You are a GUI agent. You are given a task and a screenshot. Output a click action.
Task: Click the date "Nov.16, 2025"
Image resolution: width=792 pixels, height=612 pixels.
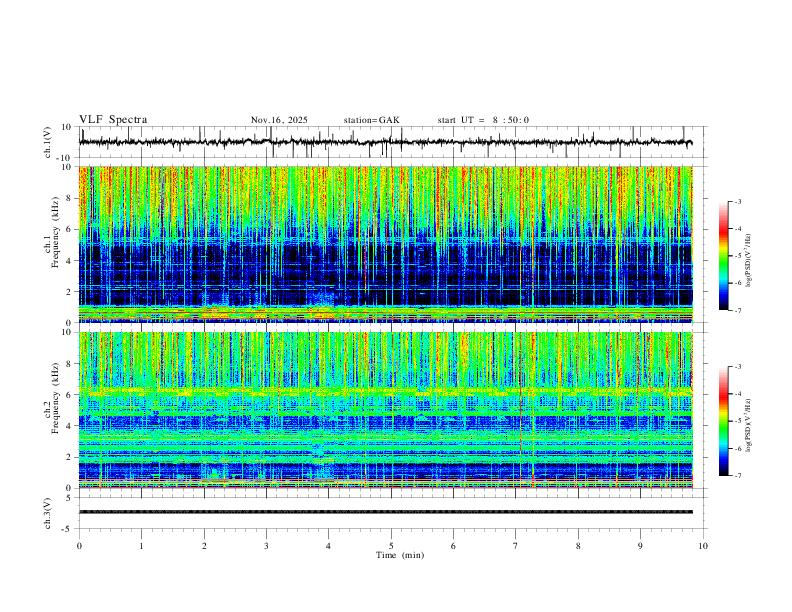point(279,120)
